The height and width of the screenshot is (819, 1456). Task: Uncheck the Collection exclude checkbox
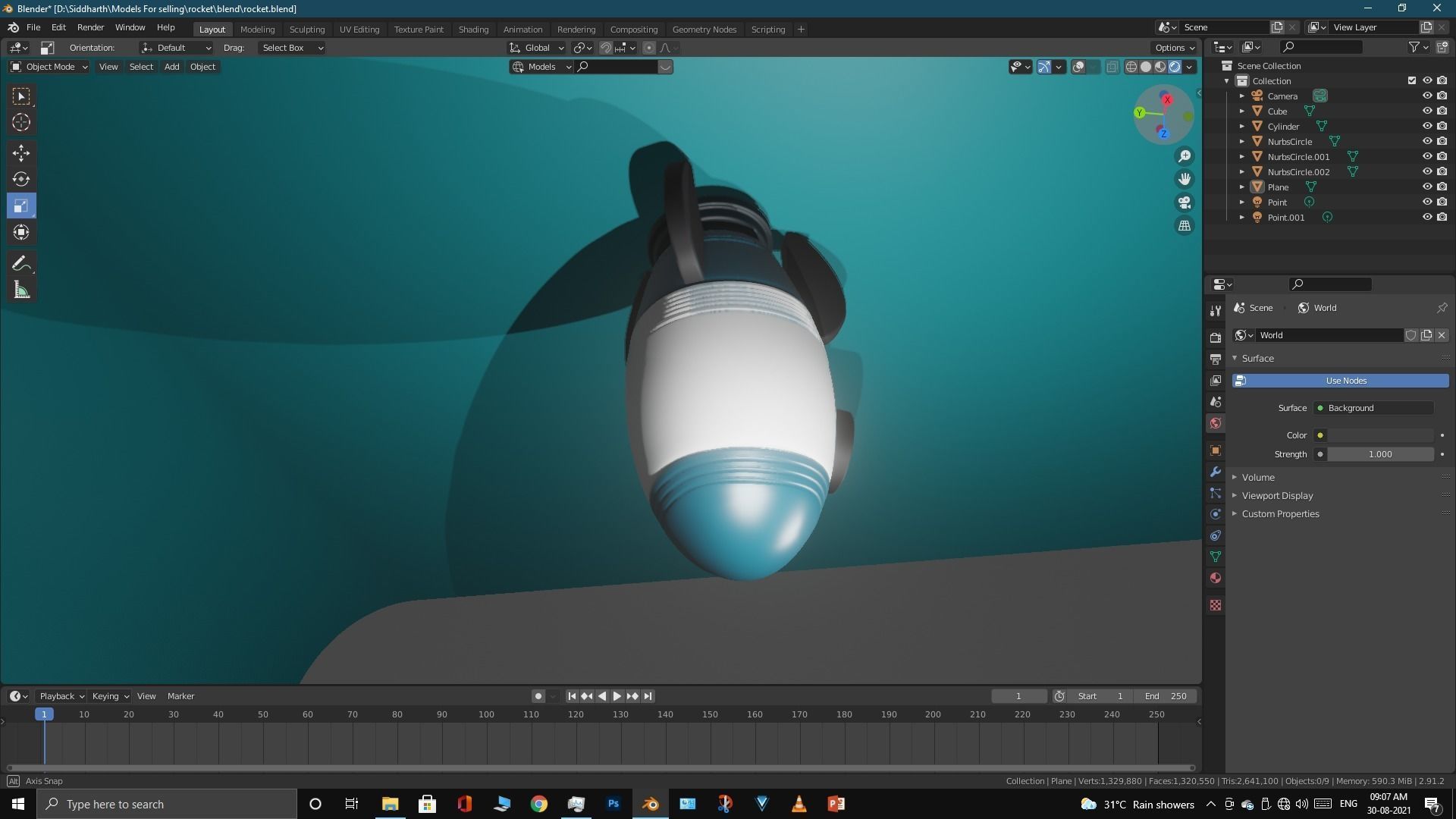pyautogui.click(x=1411, y=80)
